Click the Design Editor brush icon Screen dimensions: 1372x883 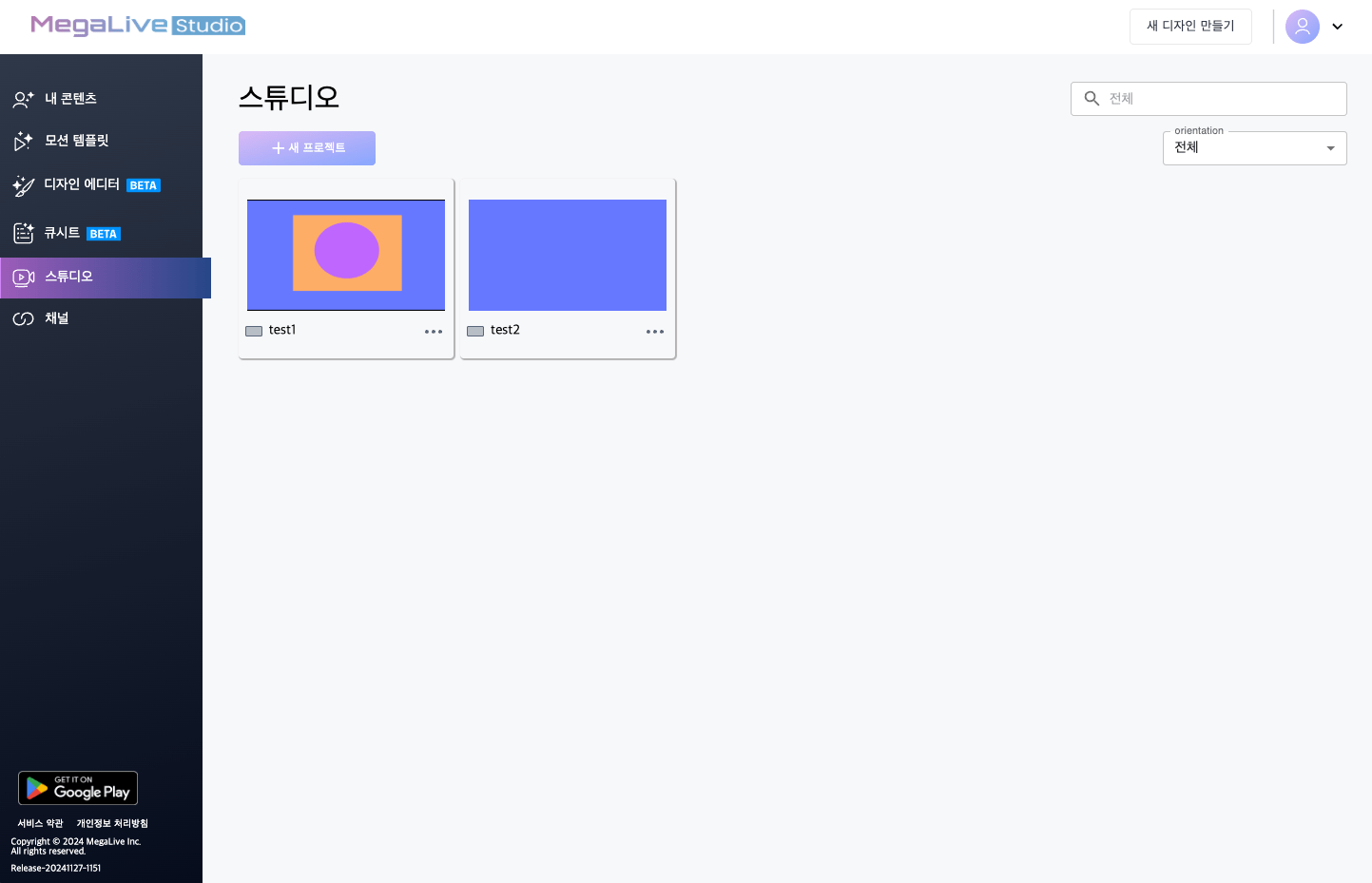(x=23, y=186)
